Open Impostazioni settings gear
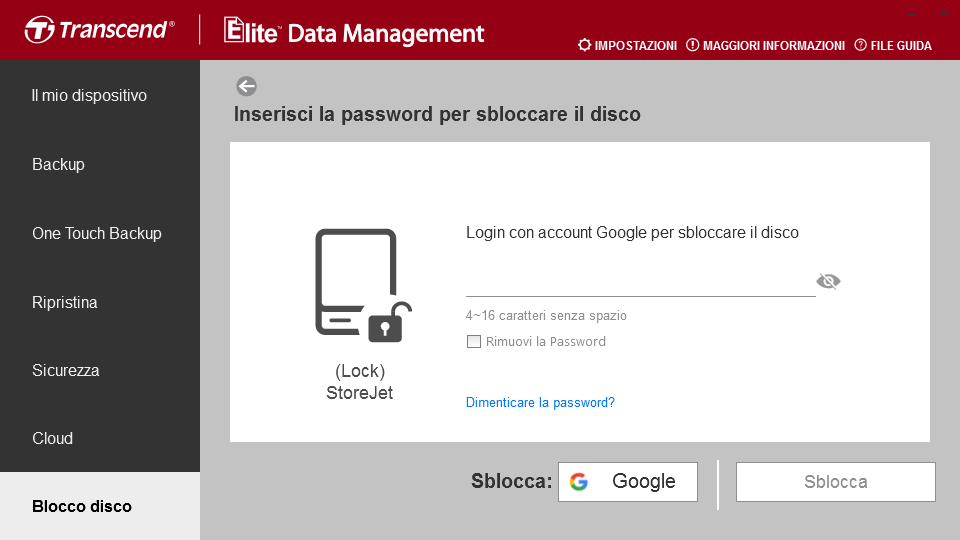Viewport: 960px width, 540px height. [584, 45]
